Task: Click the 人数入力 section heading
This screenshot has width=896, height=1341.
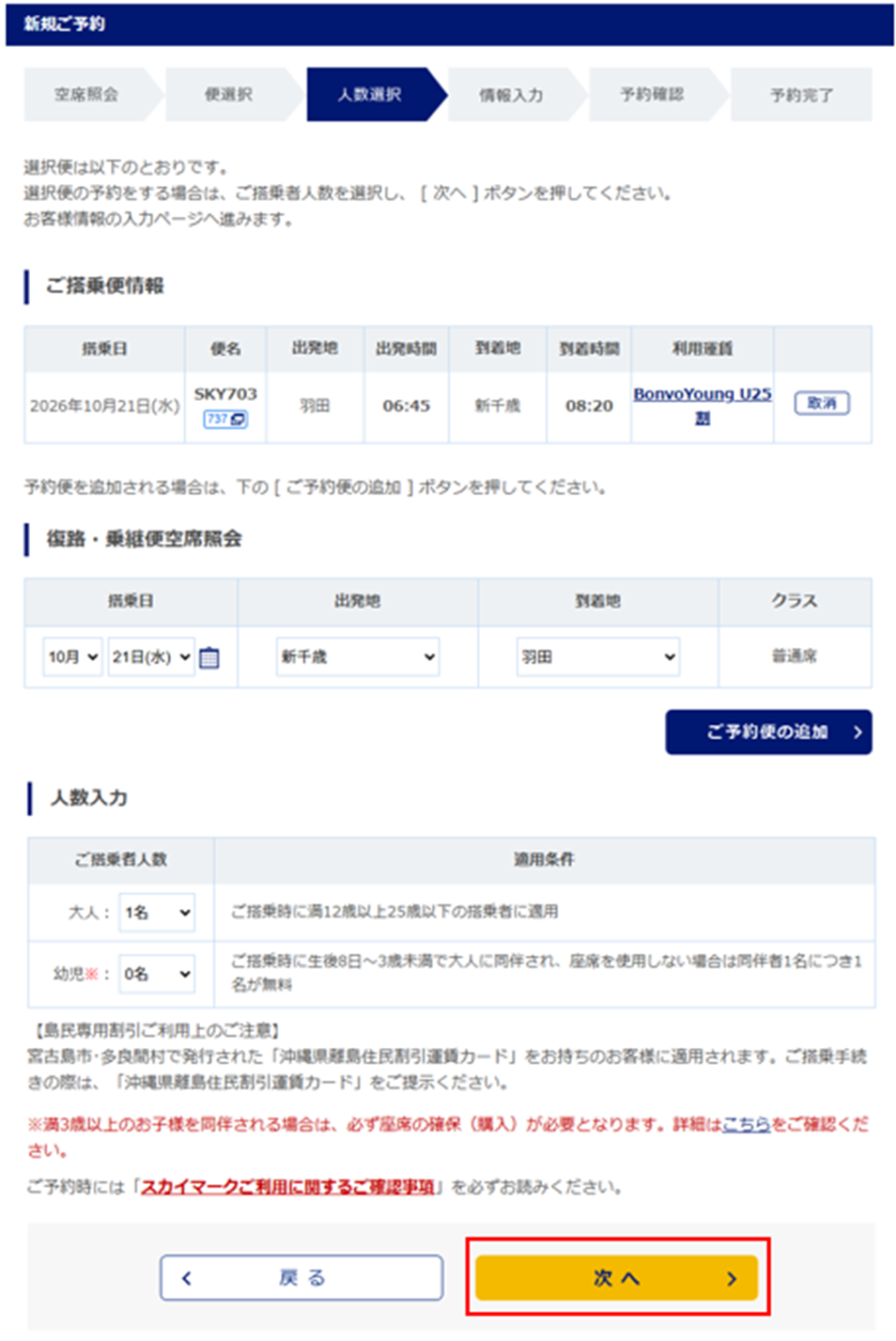Action: pos(89,797)
